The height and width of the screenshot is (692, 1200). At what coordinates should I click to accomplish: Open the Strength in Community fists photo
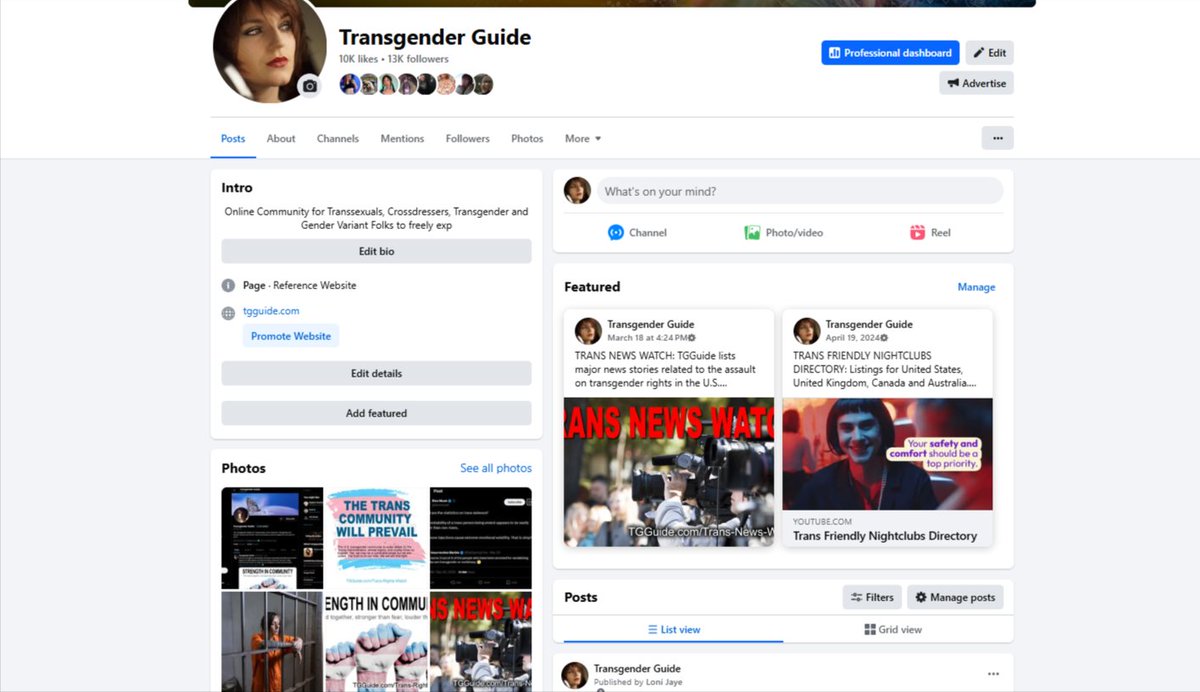tap(376, 641)
